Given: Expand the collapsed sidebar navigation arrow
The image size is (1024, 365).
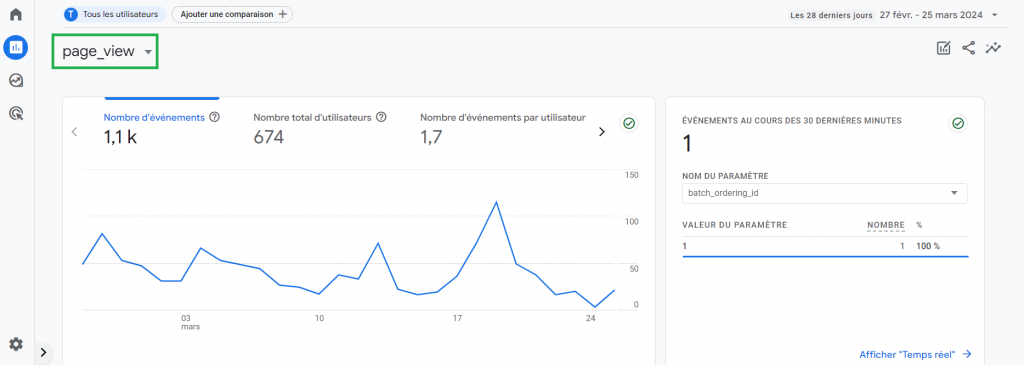Looking at the screenshot, I should (43, 353).
